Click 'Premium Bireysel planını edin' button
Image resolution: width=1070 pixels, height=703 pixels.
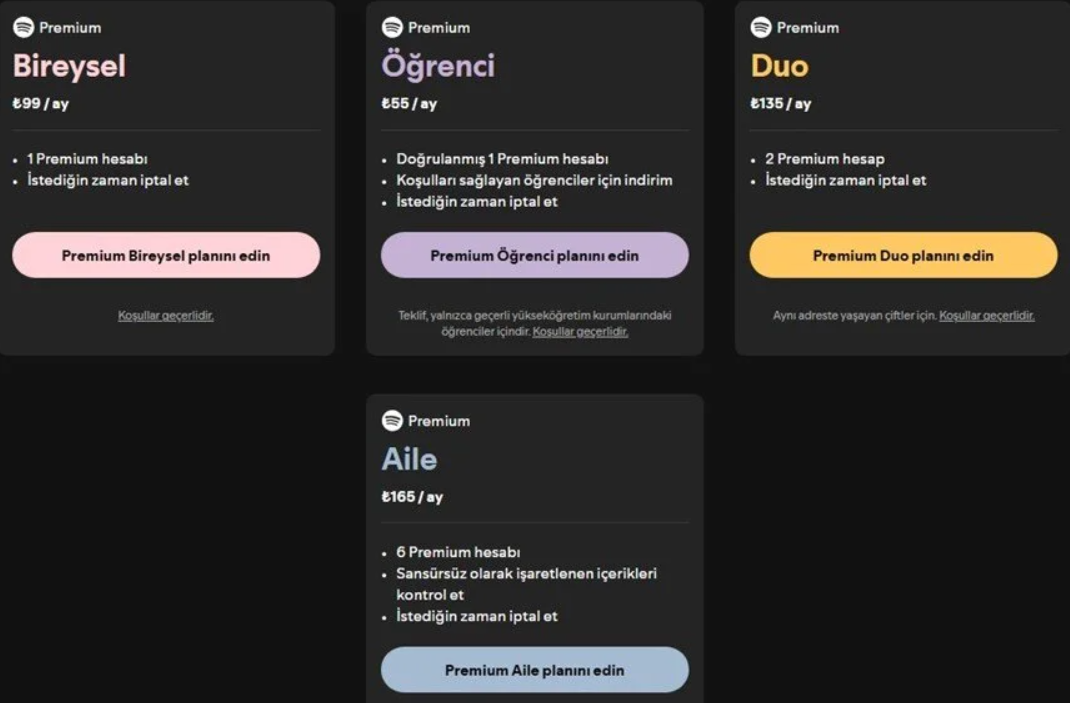tap(166, 254)
